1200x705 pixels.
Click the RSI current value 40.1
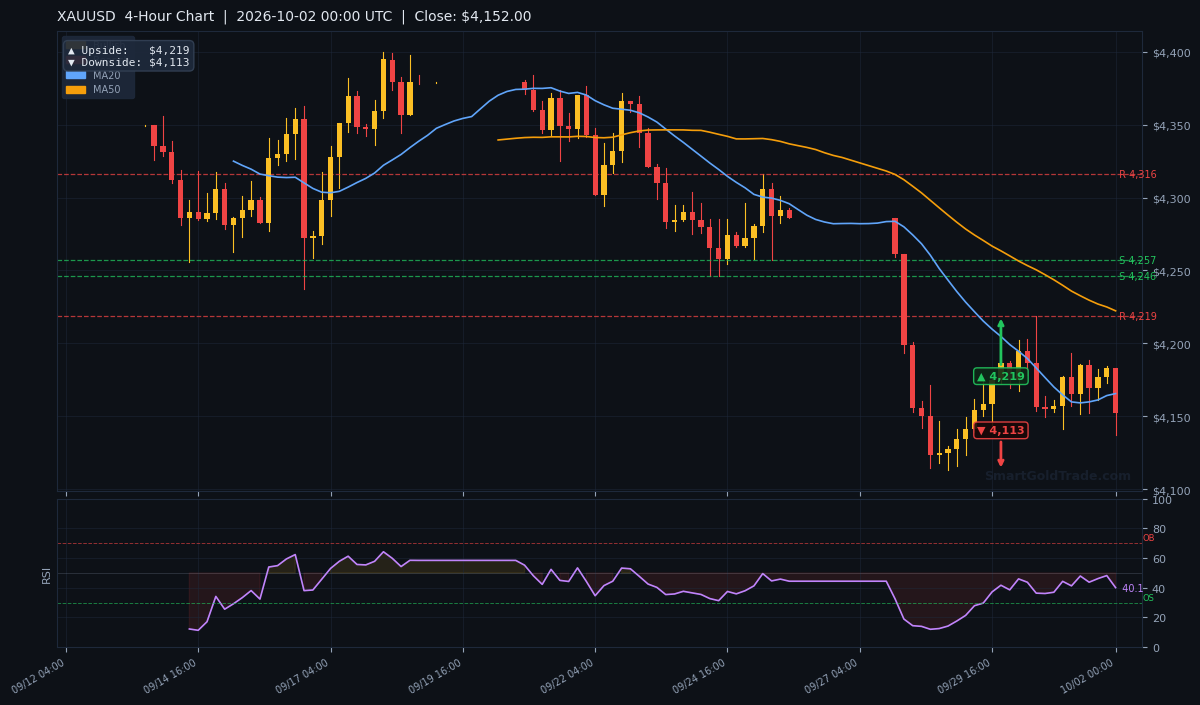pyautogui.click(x=1132, y=589)
